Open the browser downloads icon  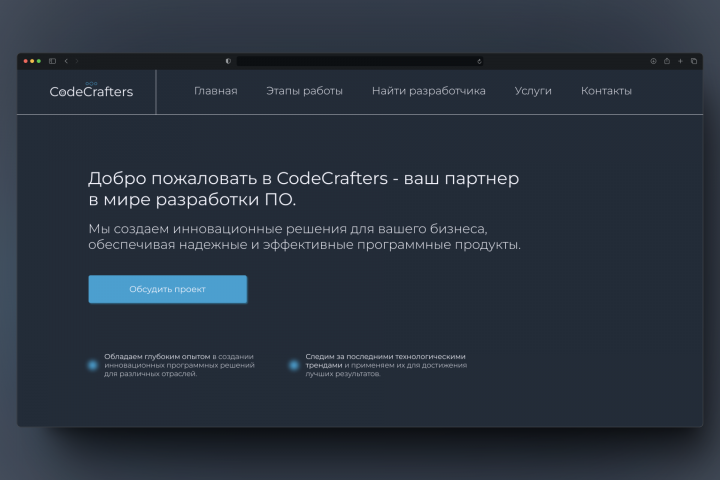[x=653, y=61]
